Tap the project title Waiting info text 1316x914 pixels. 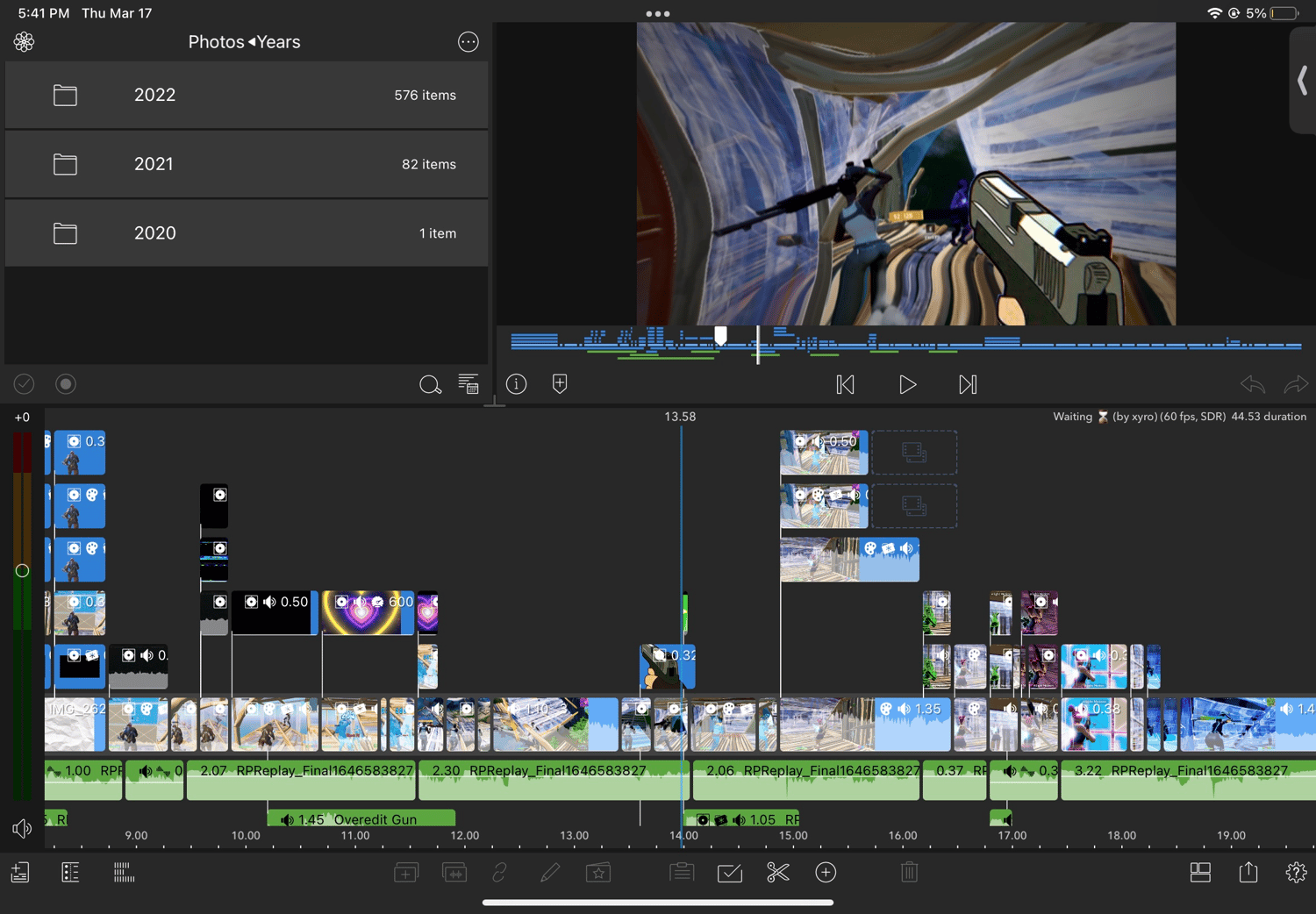[x=1179, y=417]
